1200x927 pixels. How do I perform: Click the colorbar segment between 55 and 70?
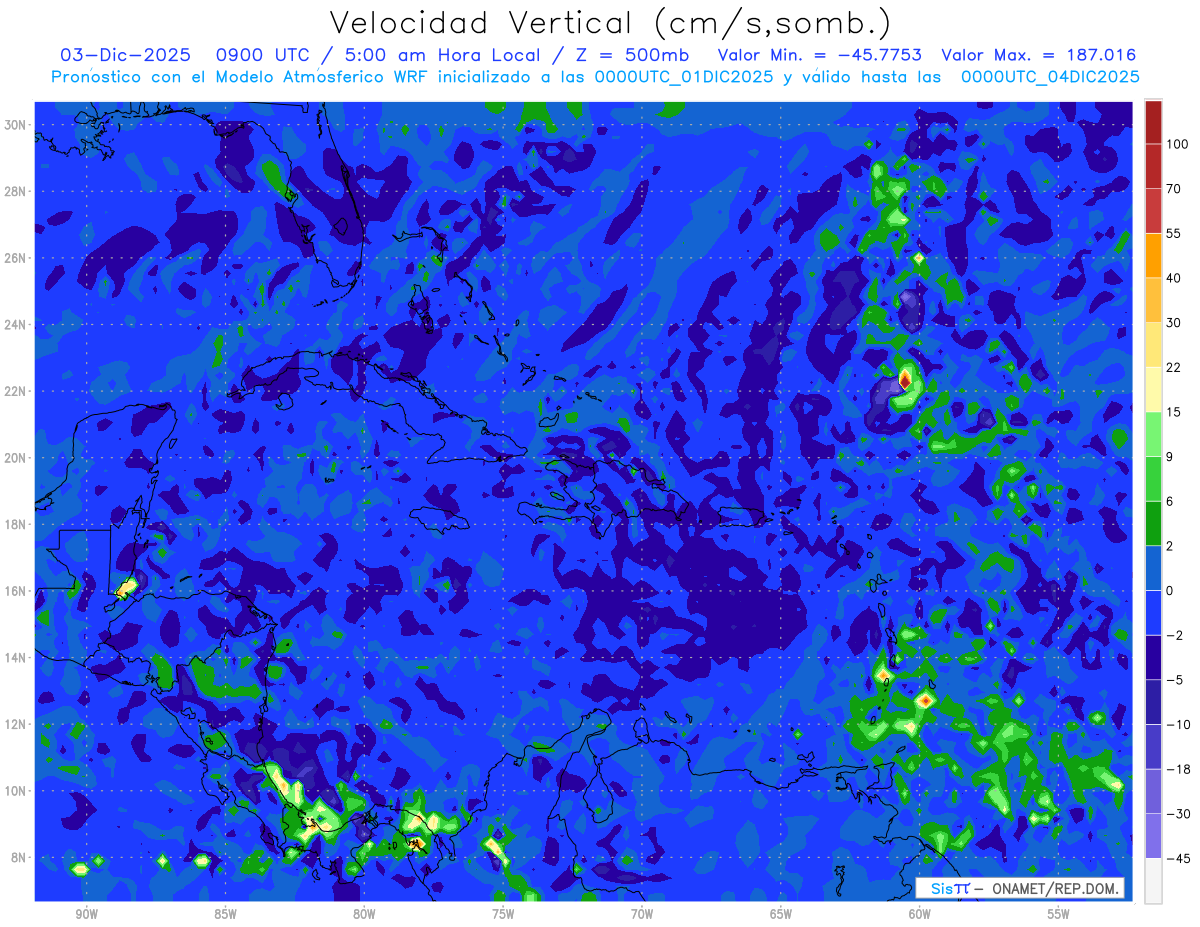[1153, 211]
